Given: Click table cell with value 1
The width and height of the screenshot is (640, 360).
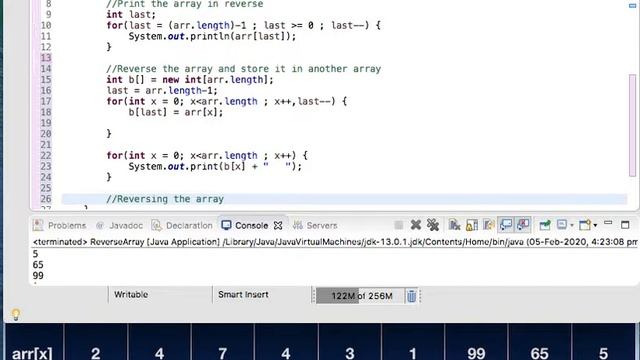Looking at the screenshot, I should pyautogui.click(x=413, y=342).
